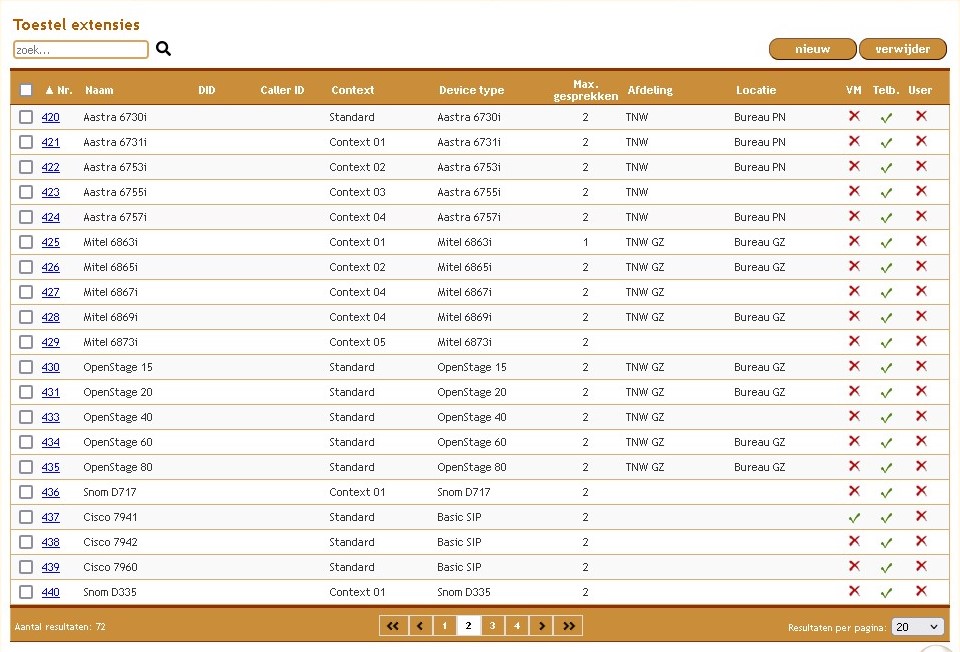Screen dimensions: 960x652
Task: Click 'Aantal resultaten: 72' footer text
Action: 60,627
